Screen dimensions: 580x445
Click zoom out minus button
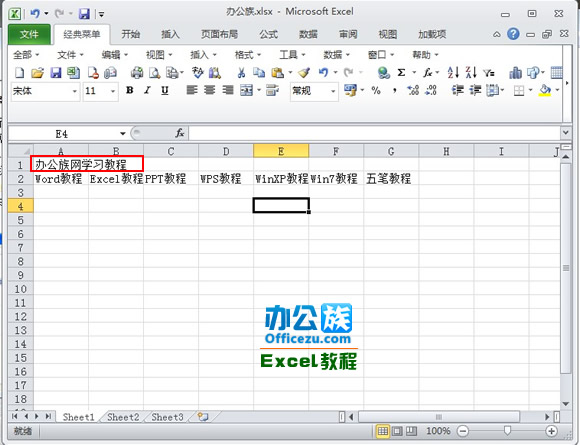pos(463,431)
